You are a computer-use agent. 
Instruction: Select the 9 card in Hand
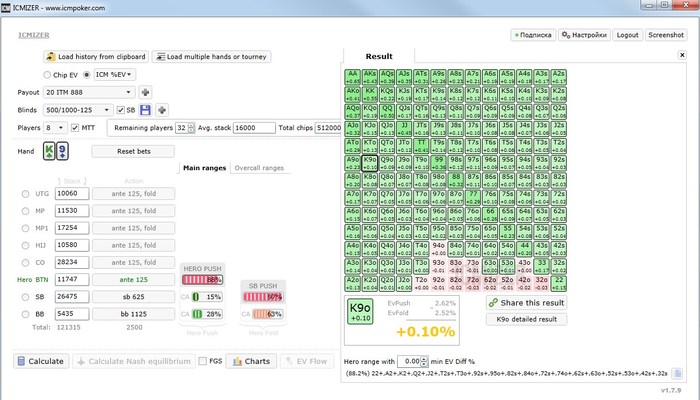62,151
